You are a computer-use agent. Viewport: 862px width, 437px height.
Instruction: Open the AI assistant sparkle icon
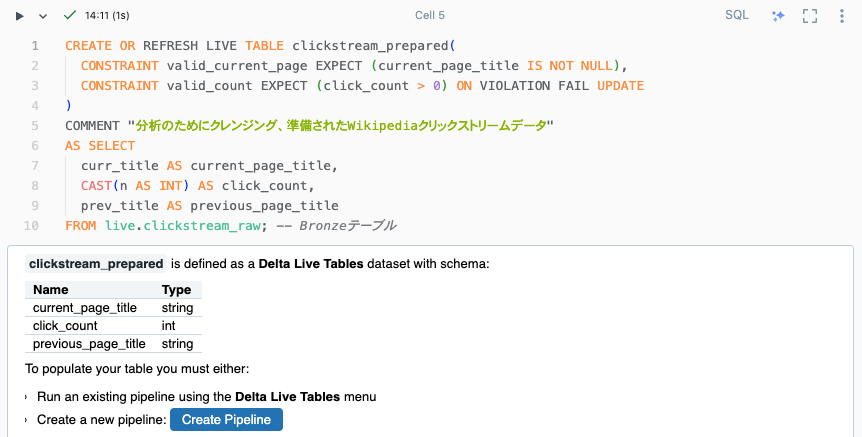pyautogui.click(x=778, y=16)
